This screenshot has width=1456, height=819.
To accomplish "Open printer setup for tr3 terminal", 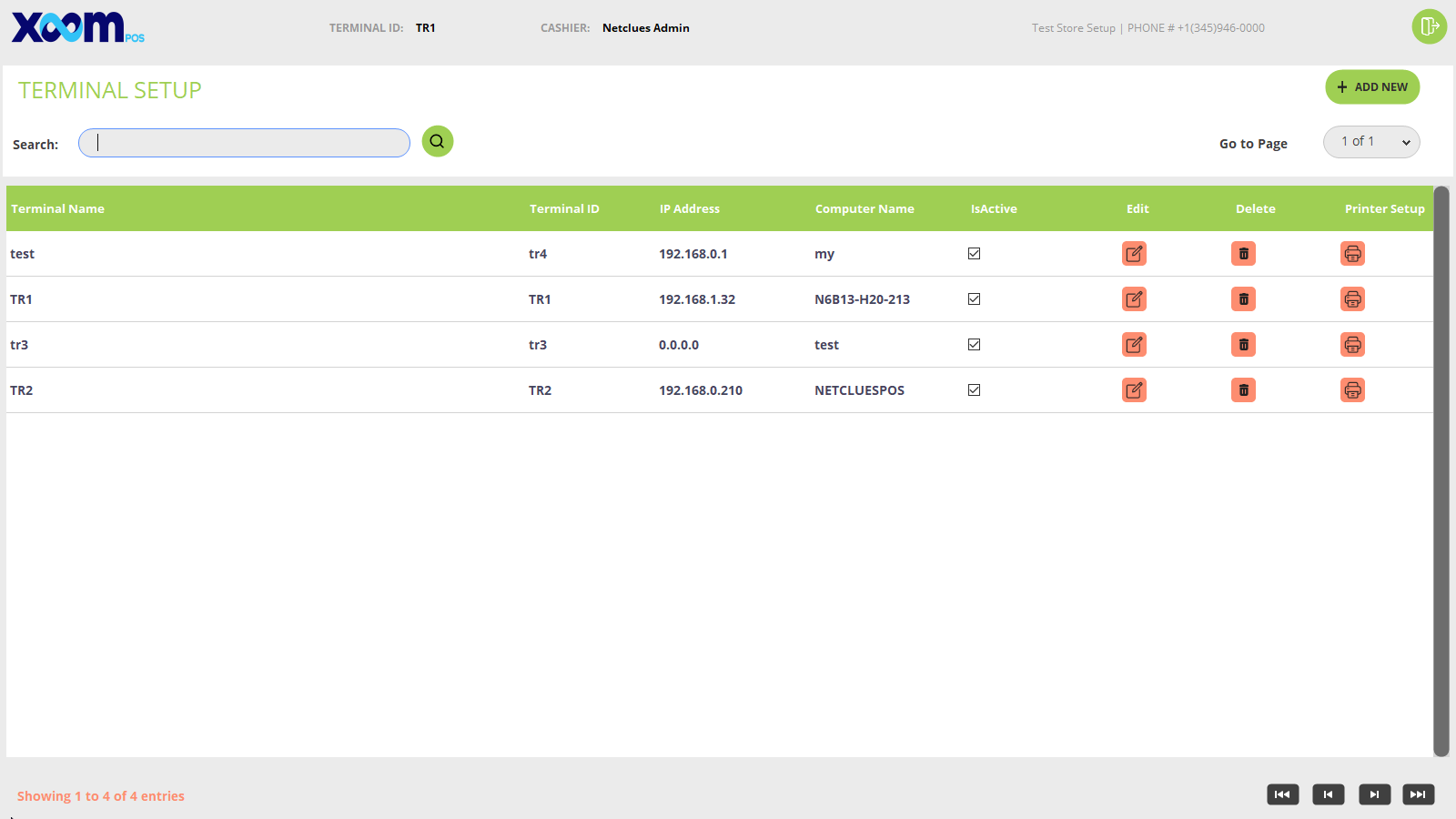I will [x=1352, y=345].
